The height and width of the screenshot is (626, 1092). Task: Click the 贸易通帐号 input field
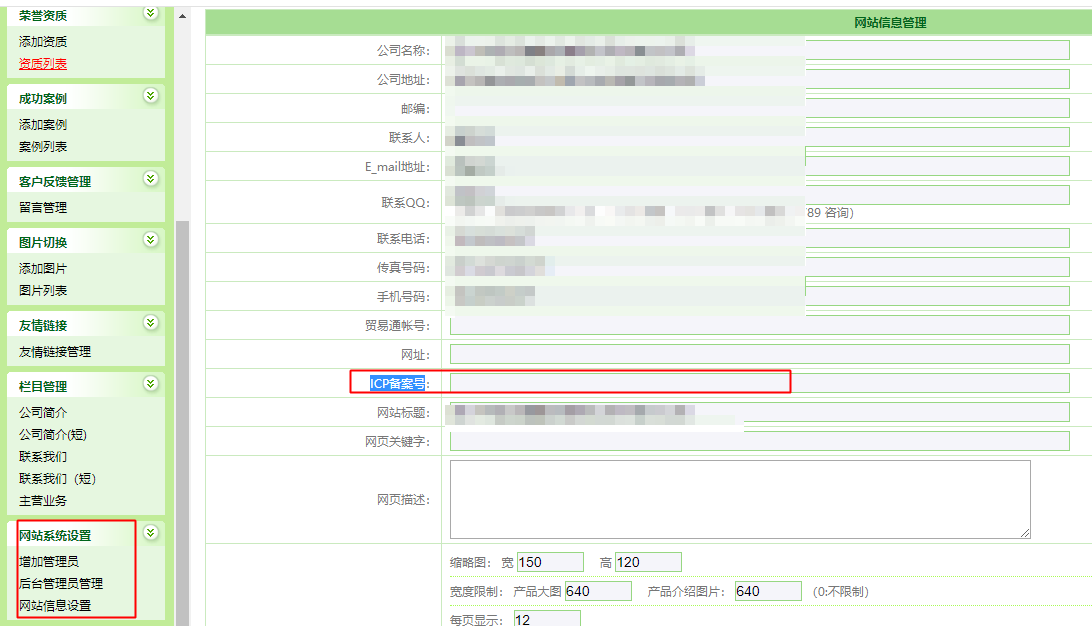759,325
